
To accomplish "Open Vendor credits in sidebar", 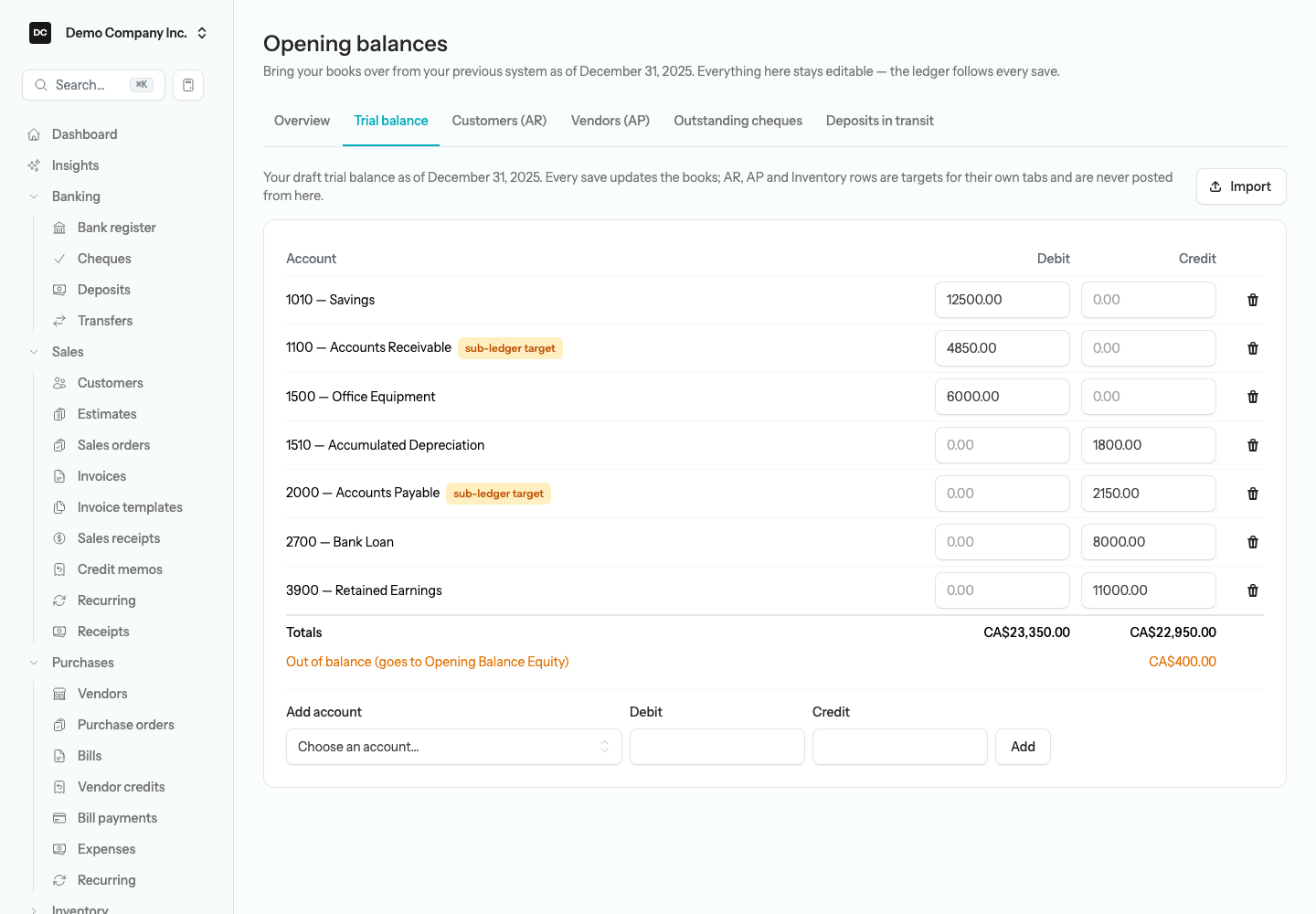I will coord(121,787).
